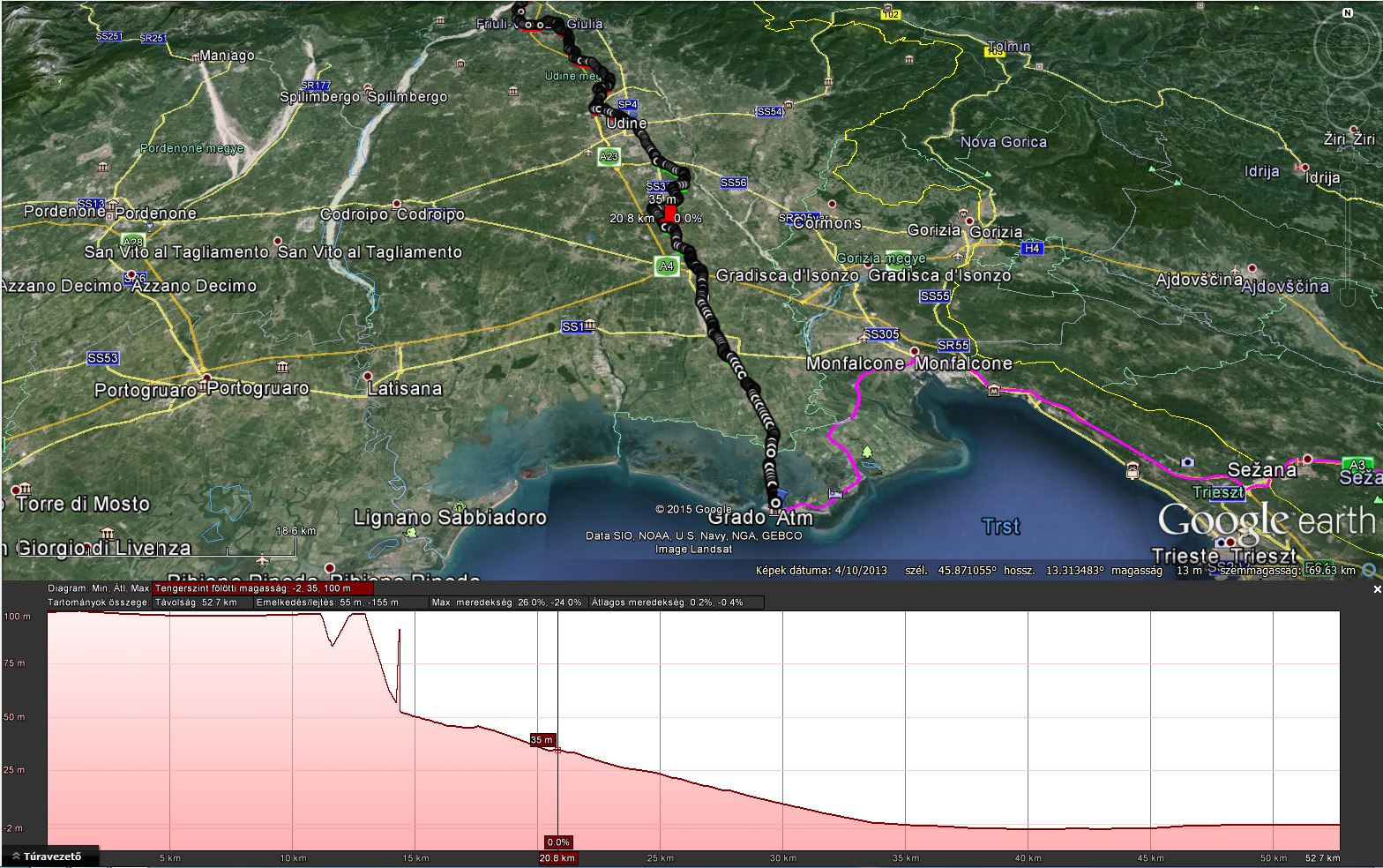Open the Túravezető tour guide panel
Image resolution: width=1383 pixels, height=868 pixels.
click(x=49, y=857)
